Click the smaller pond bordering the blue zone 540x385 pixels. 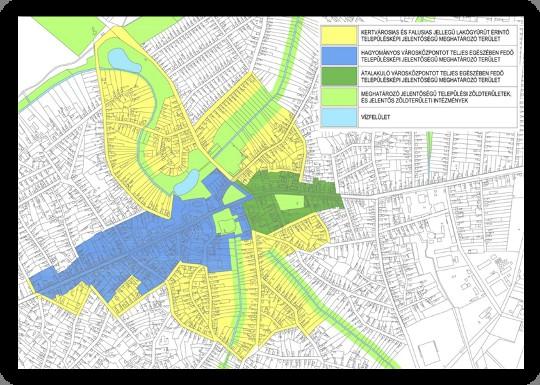[186, 183]
